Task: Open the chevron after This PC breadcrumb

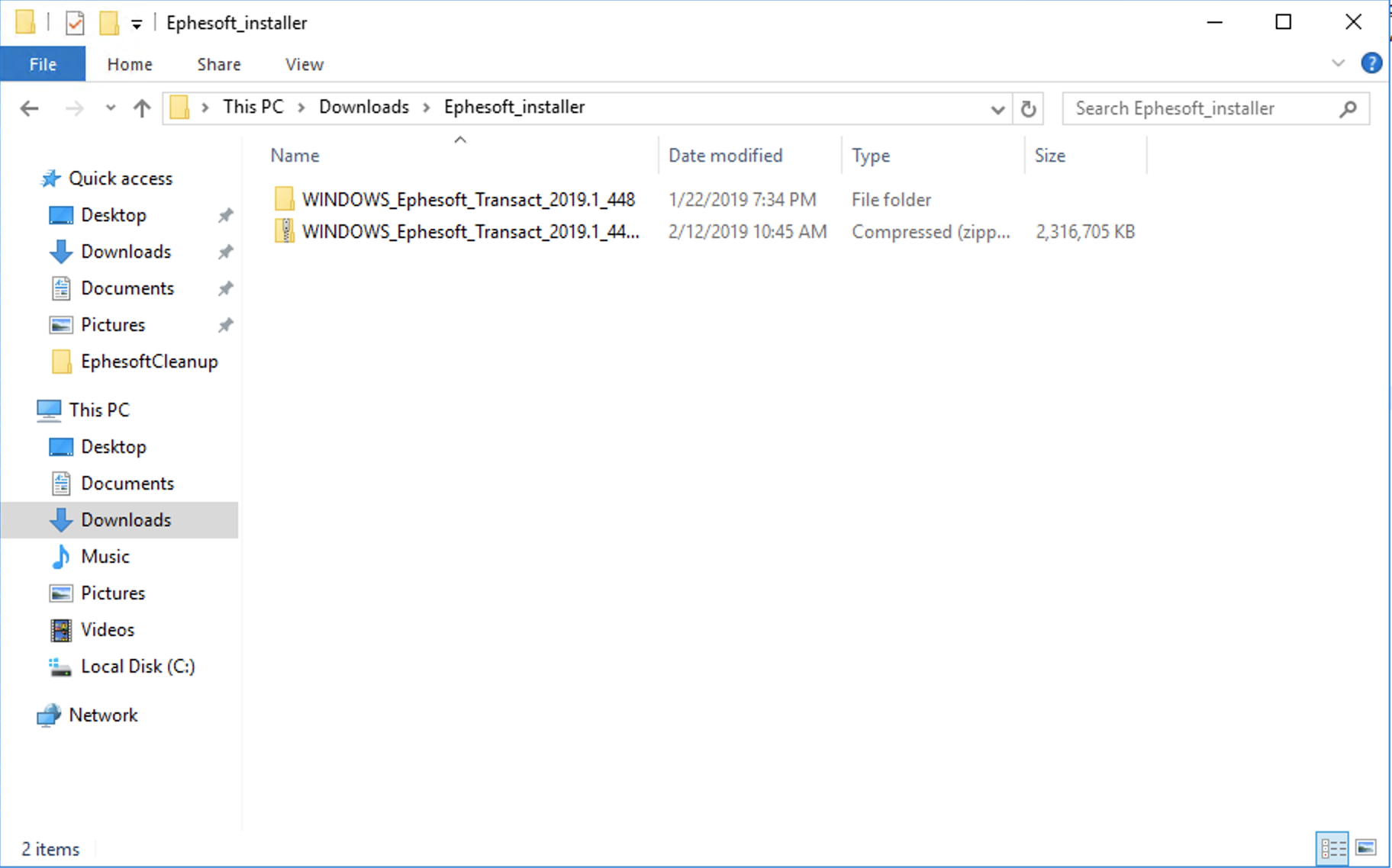Action: click(x=301, y=108)
